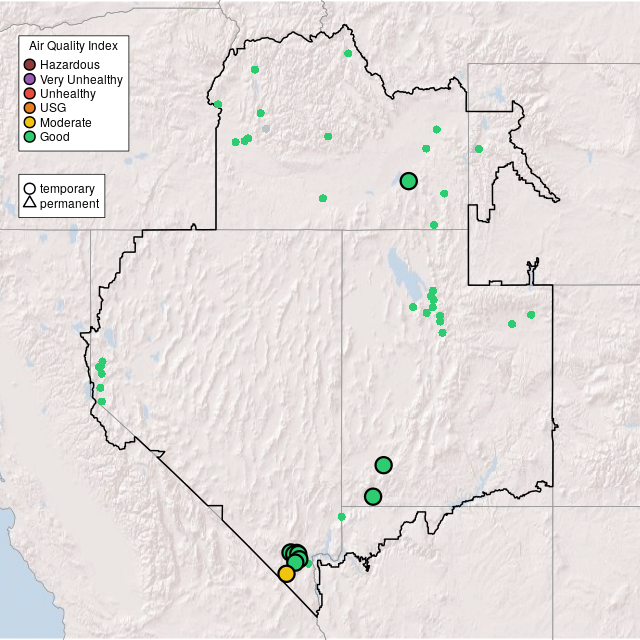Select the Moderate yellow legend circle

point(30,122)
